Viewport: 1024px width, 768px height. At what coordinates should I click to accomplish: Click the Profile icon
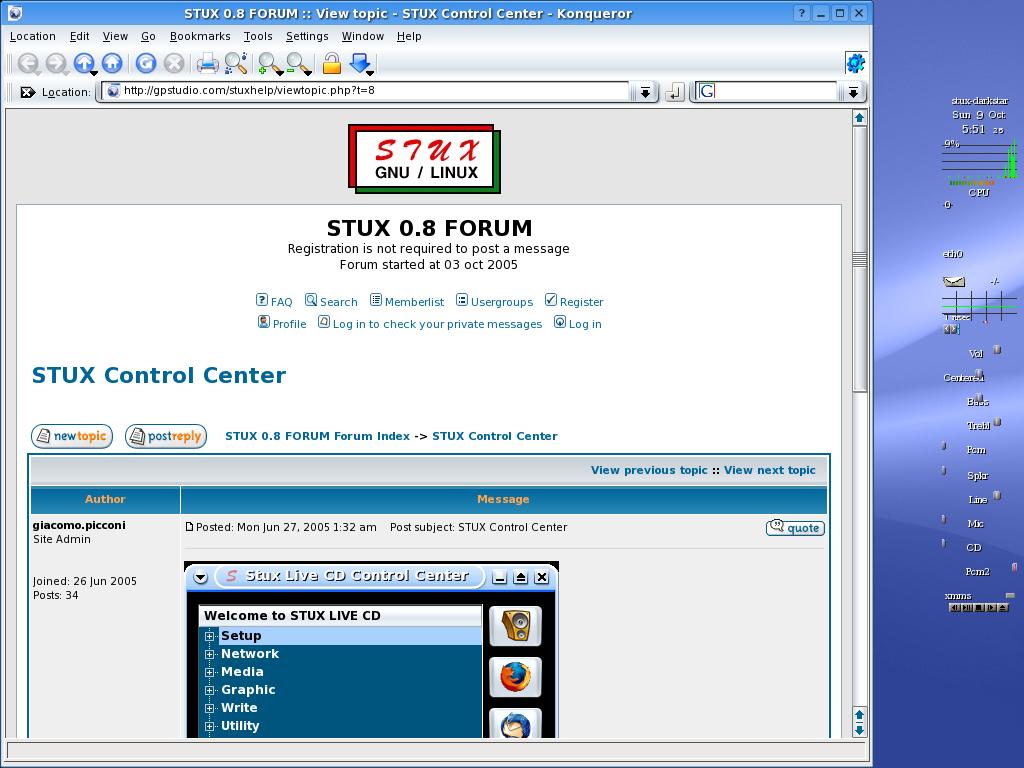264,321
